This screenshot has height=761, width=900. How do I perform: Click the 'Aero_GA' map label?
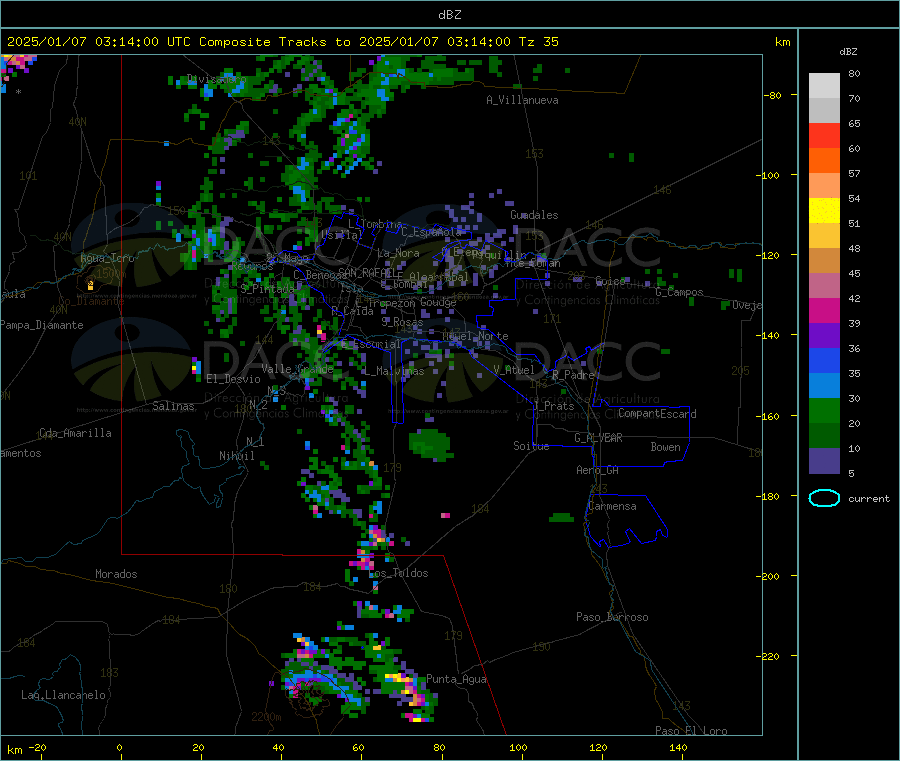pos(598,471)
